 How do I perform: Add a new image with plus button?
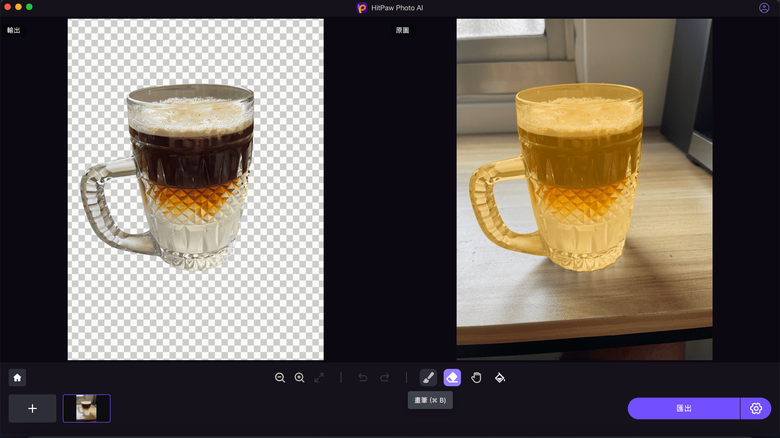[32, 409]
